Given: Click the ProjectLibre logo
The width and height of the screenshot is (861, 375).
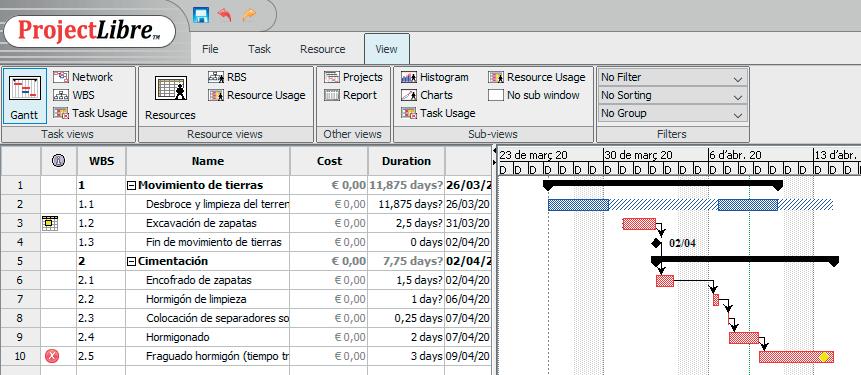Looking at the screenshot, I should [89, 31].
